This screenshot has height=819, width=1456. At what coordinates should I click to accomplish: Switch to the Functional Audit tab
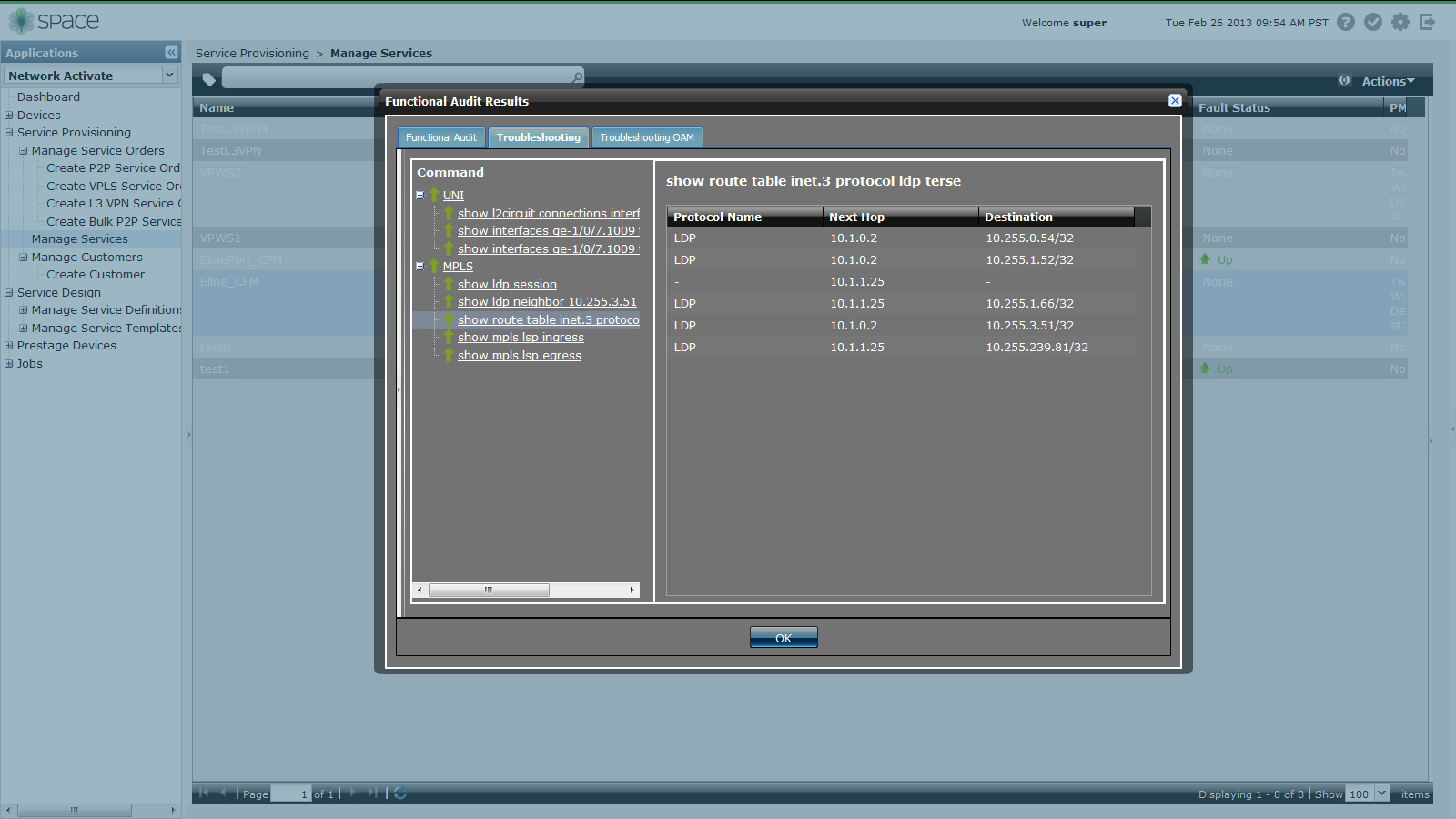(x=441, y=137)
